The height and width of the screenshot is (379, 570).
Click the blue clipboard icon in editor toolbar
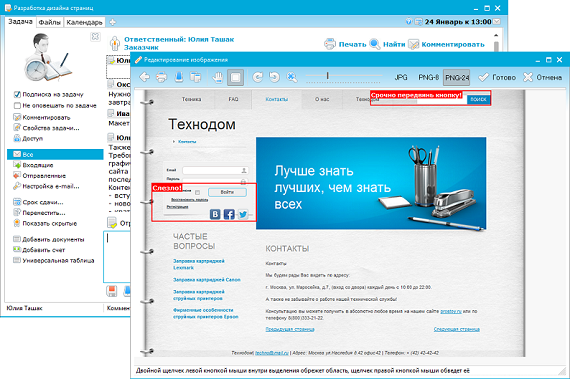pyautogui.click(x=179, y=77)
